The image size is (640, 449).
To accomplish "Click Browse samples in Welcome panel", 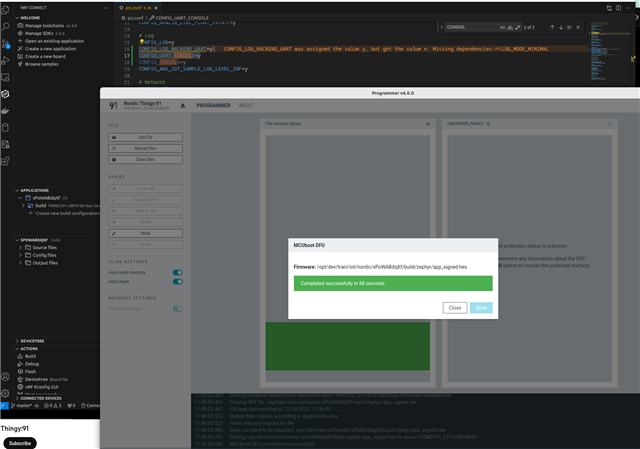I will 41,64.
